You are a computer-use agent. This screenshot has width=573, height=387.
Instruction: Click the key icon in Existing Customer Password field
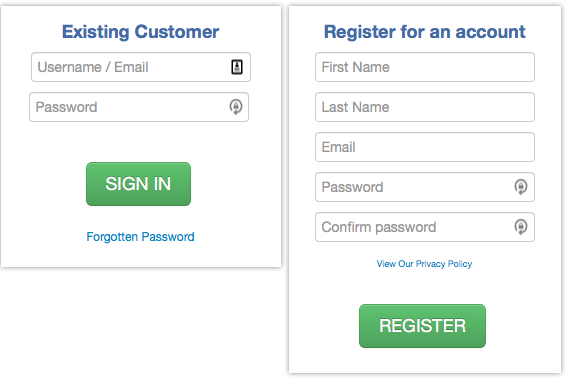(x=236, y=107)
